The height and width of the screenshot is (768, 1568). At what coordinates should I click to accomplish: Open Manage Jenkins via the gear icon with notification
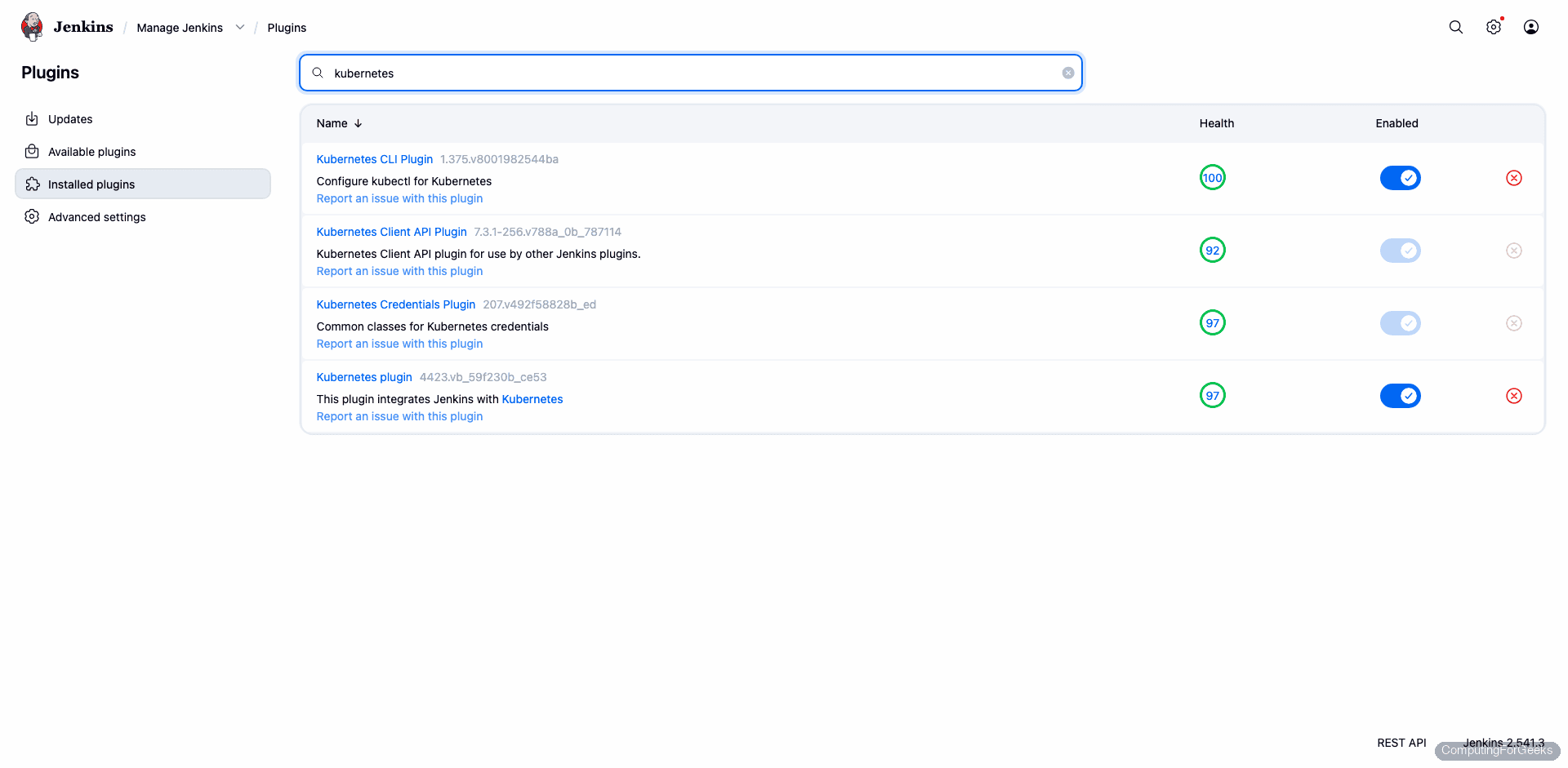point(1494,27)
